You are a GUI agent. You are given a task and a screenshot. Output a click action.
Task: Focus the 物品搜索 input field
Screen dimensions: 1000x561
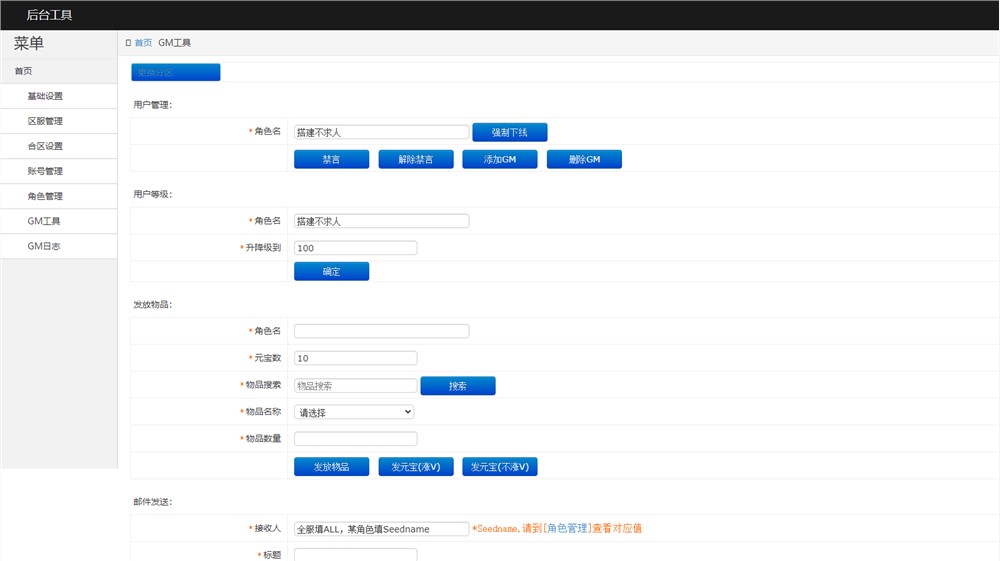[x=355, y=386]
